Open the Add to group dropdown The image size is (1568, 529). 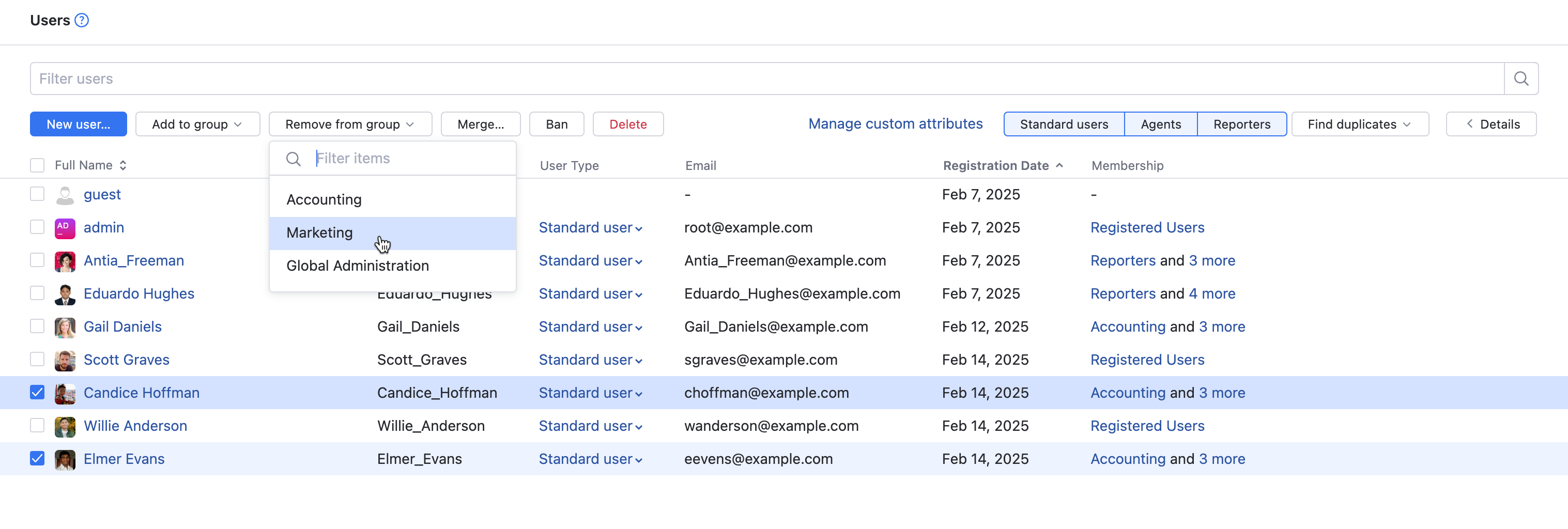[197, 124]
